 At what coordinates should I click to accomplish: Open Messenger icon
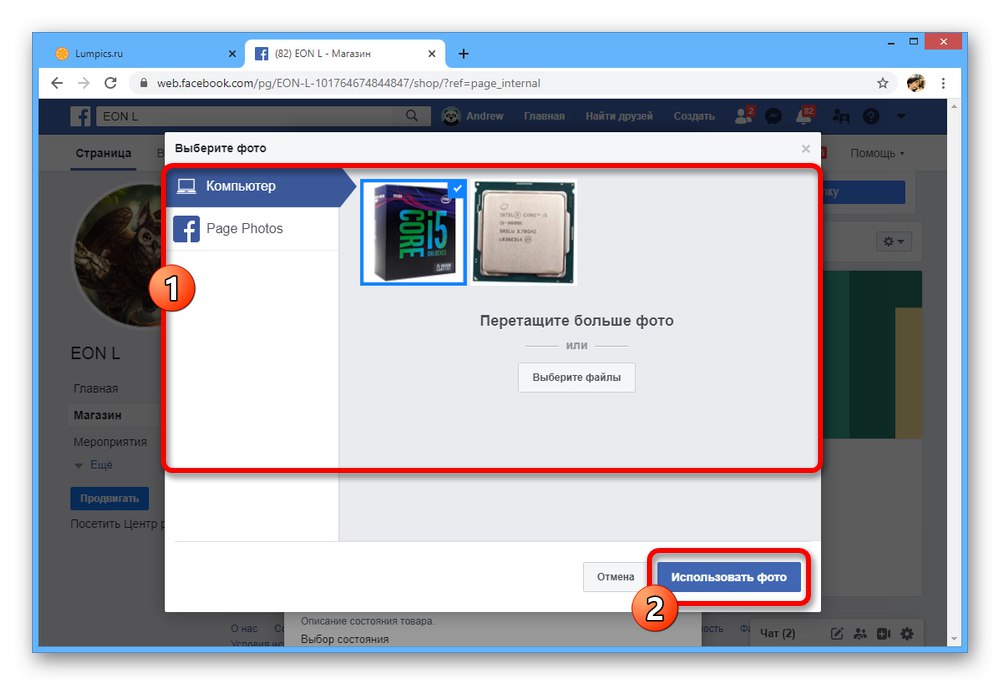tap(774, 116)
